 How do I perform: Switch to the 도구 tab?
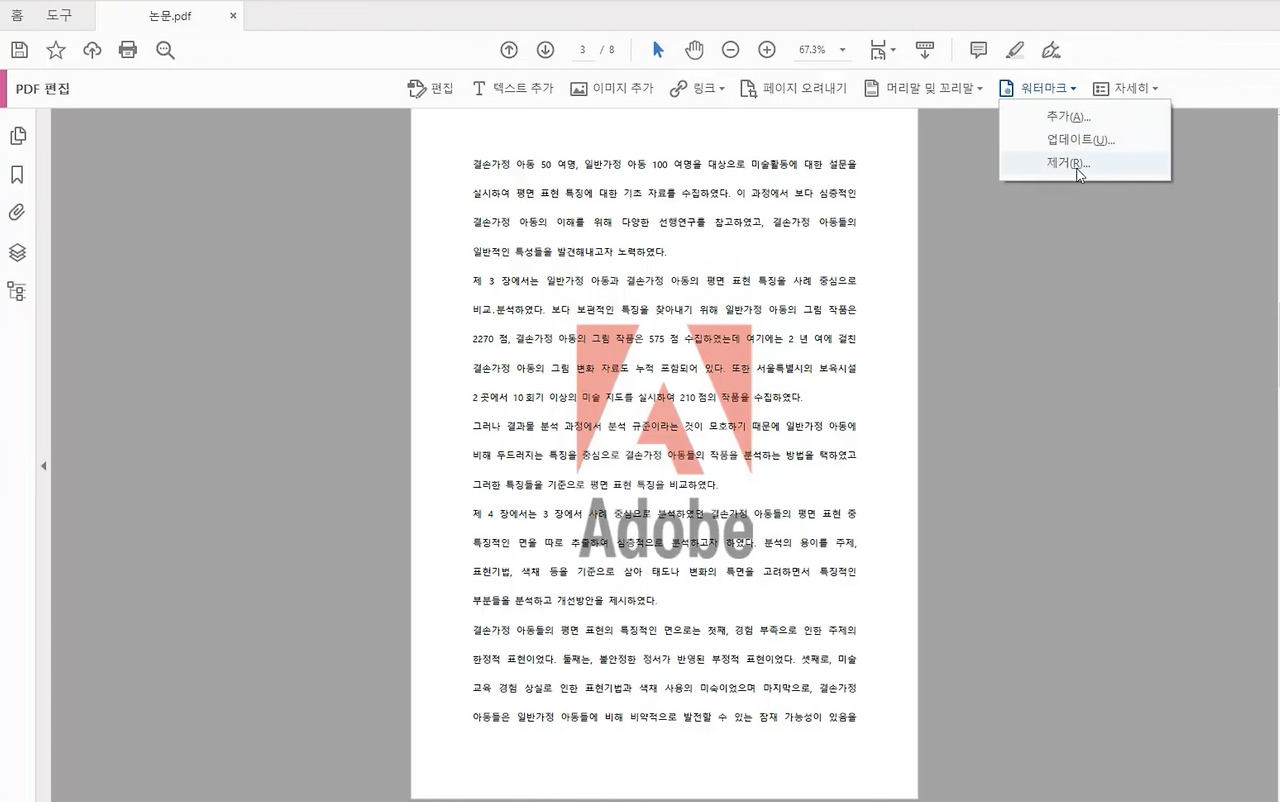[x=60, y=15]
